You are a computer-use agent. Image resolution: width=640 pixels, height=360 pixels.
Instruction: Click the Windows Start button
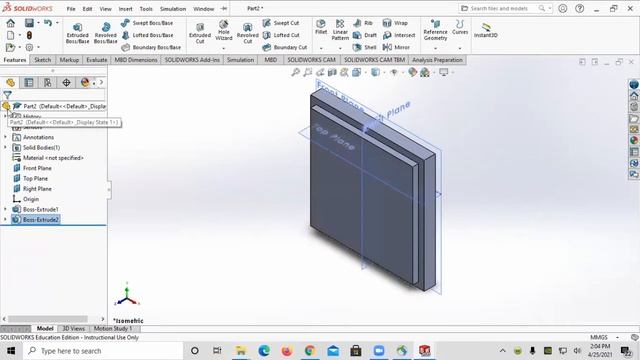click(11, 351)
